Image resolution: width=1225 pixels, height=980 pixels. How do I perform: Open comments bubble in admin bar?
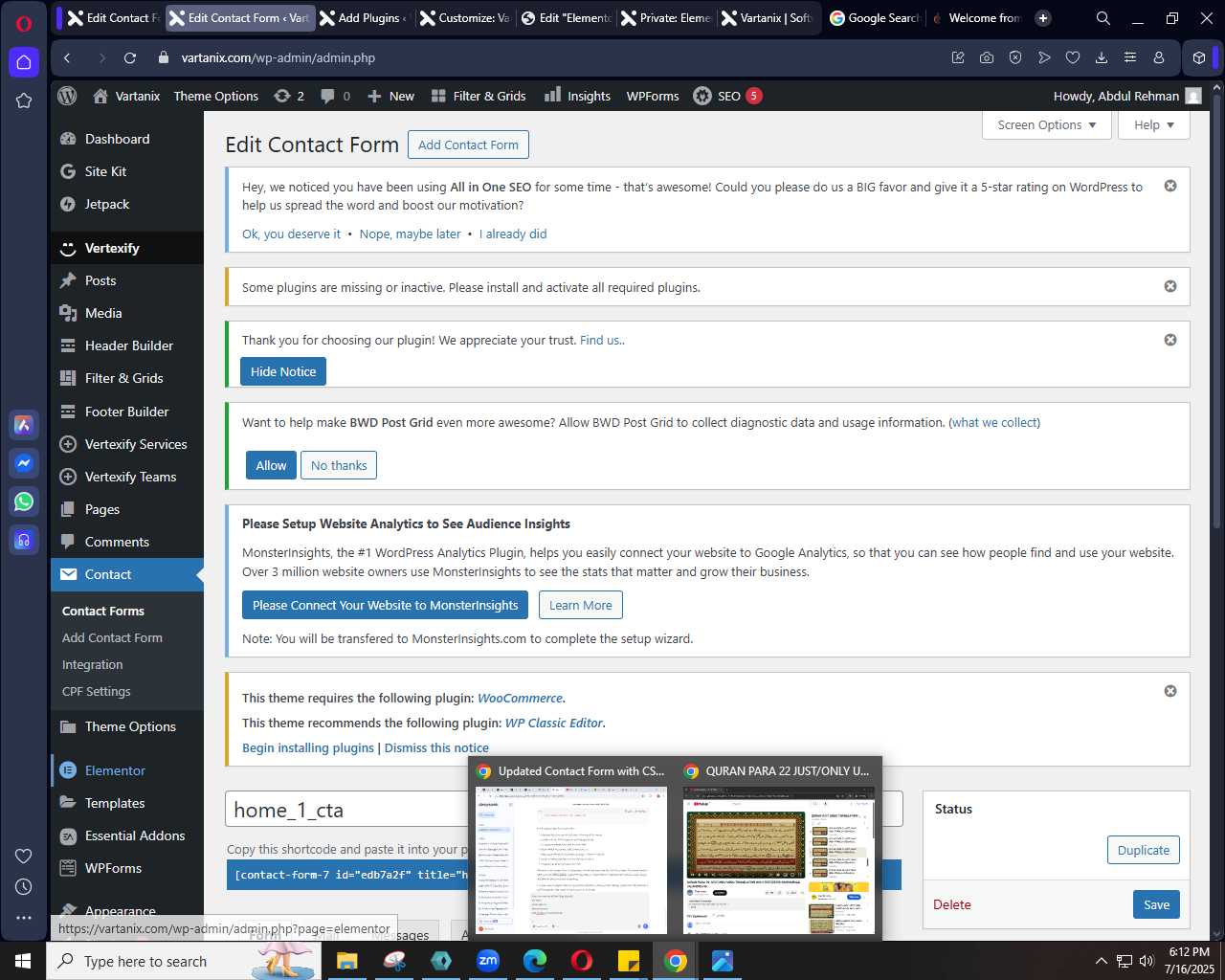(x=335, y=96)
